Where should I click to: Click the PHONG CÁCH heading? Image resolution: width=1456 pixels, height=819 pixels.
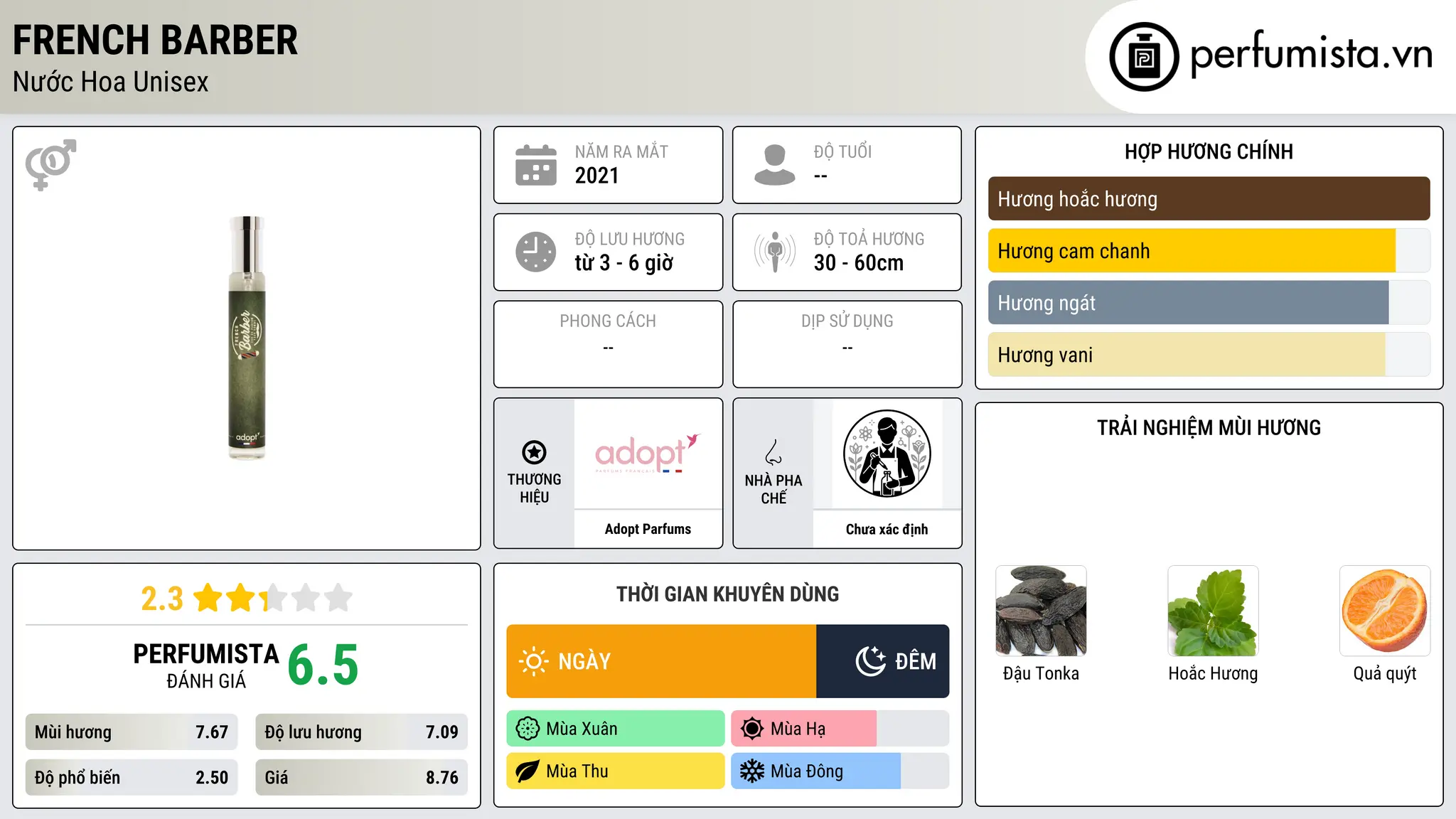(608, 321)
